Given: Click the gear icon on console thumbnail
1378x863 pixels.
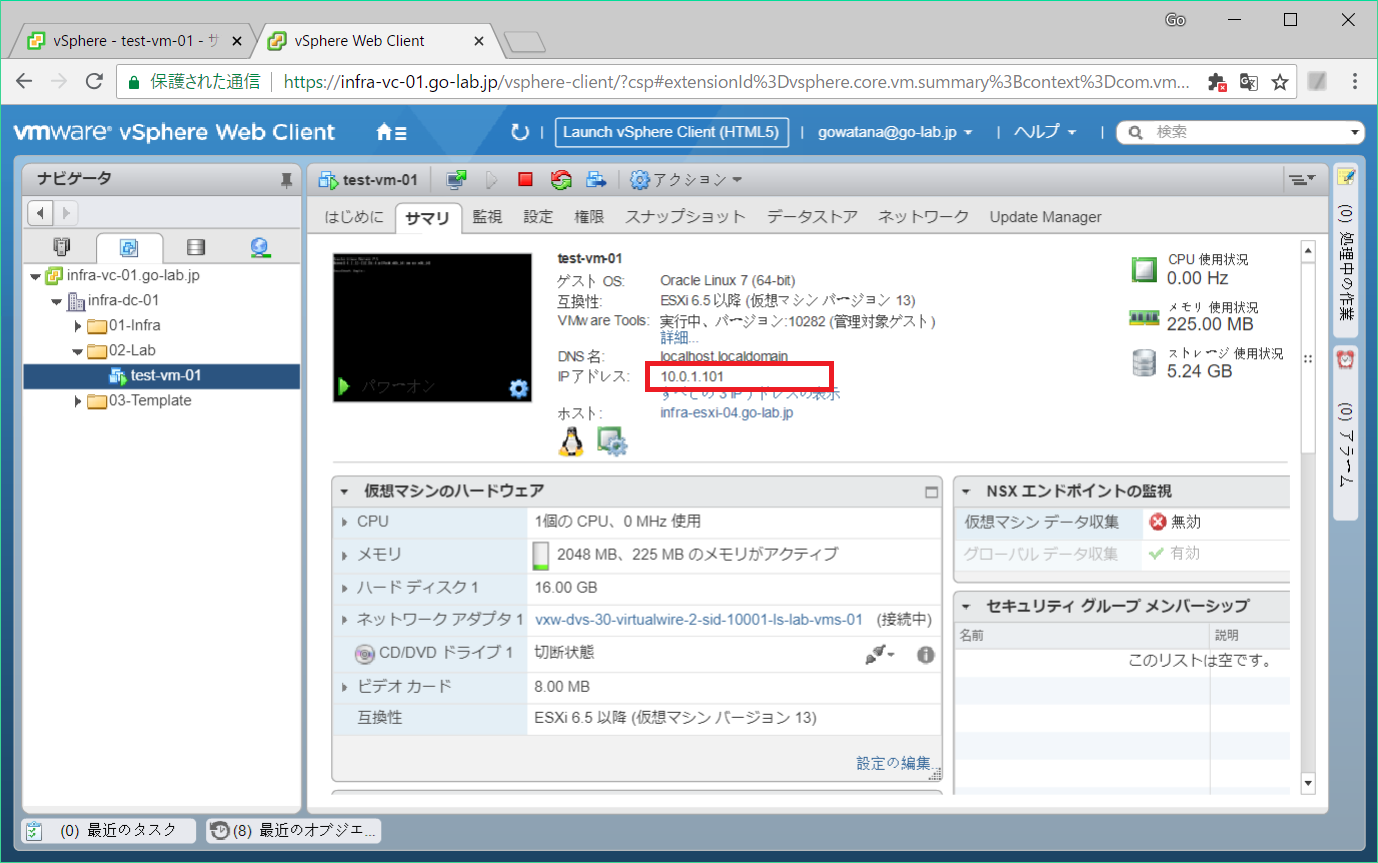Looking at the screenshot, I should click(x=519, y=389).
